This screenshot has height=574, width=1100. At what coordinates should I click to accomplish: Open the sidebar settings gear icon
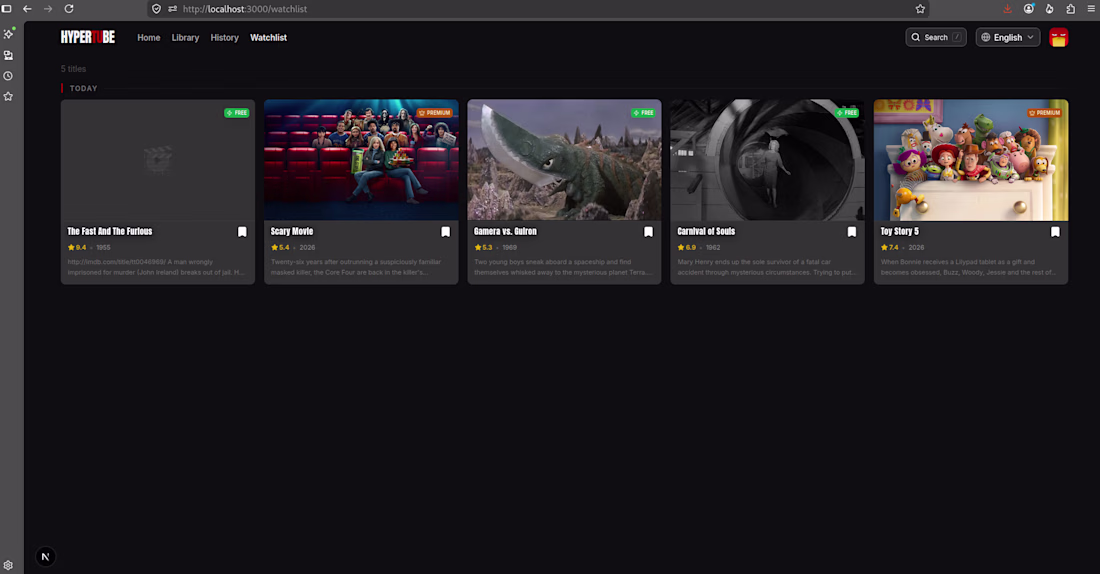point(8,565)
